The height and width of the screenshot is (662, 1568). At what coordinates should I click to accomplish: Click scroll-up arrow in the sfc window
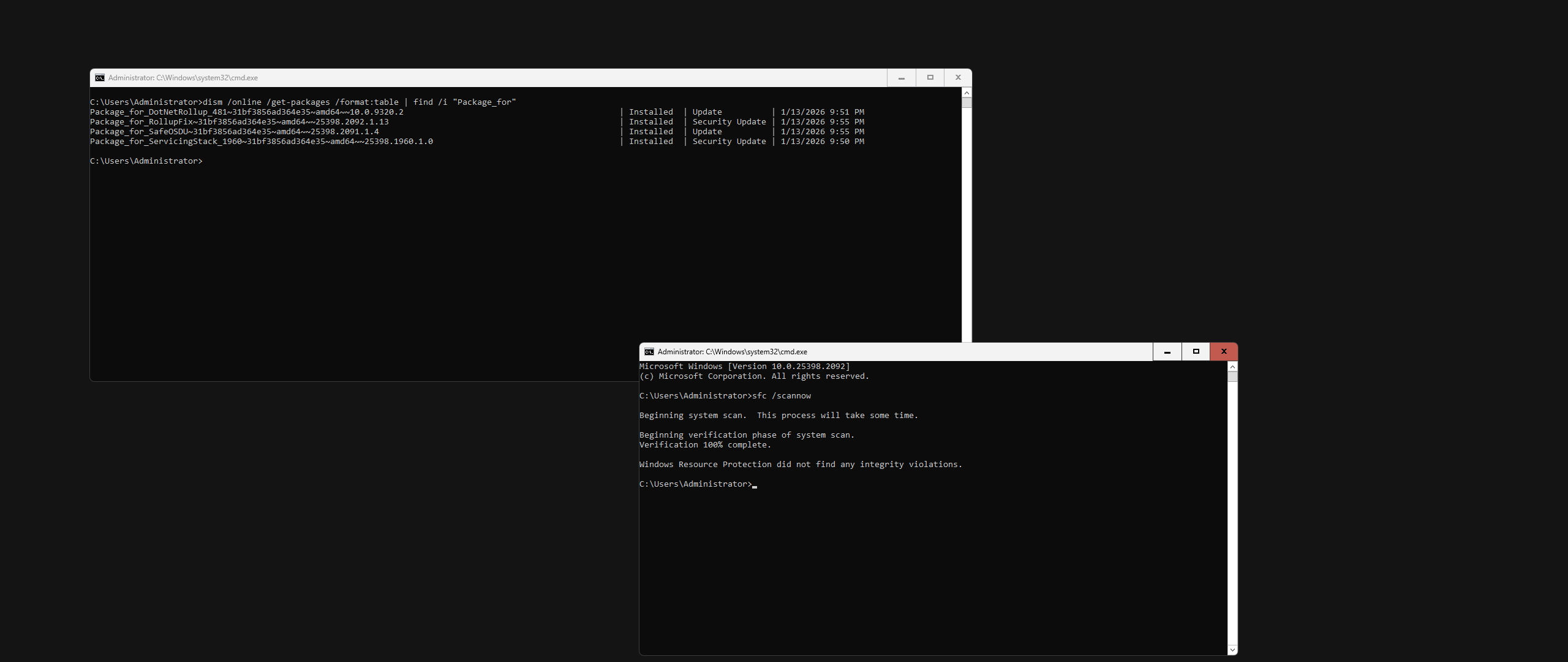[x=1232, y=367]
